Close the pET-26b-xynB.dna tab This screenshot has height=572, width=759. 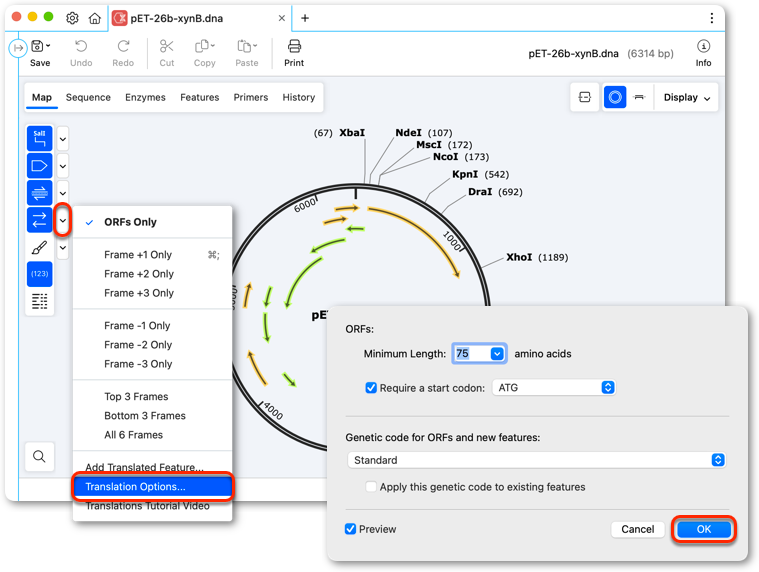tap(282, 18)
